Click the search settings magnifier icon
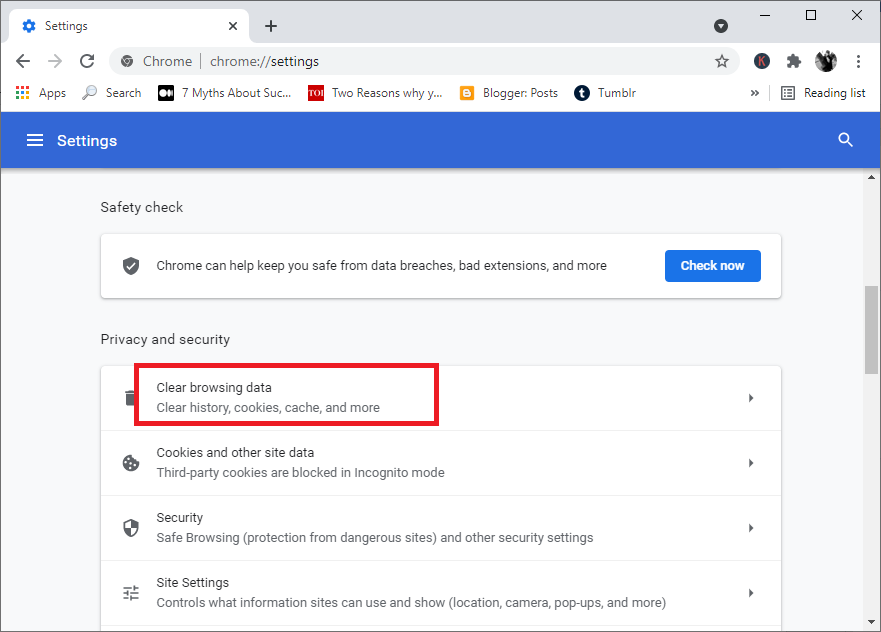Image resolution: width=881 pixels, height=632 pixels. pyautogui.click(x=845, y=141)
